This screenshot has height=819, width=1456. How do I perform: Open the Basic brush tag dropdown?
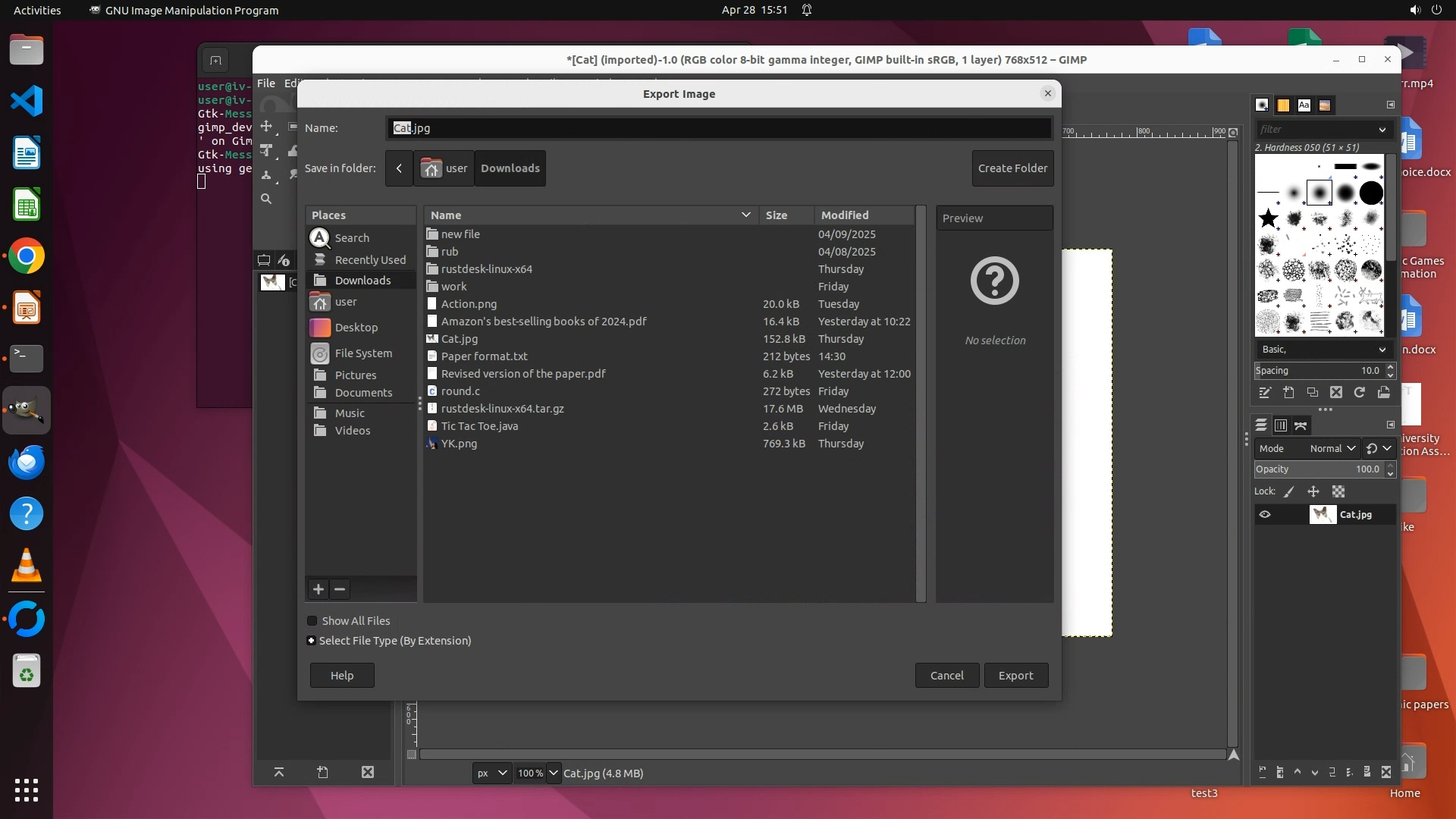[1322, 350]
